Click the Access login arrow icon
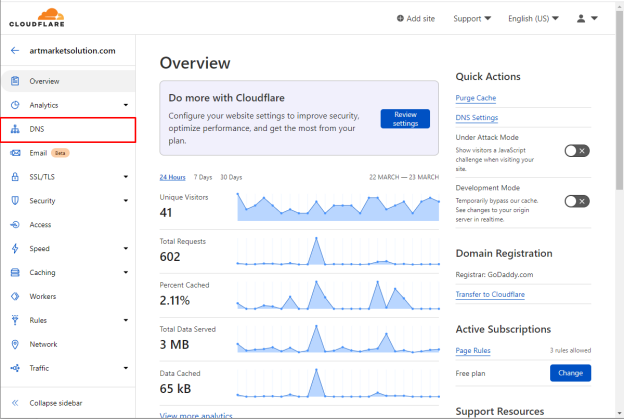Screen dimensions: 624x419 coord(15,224)
